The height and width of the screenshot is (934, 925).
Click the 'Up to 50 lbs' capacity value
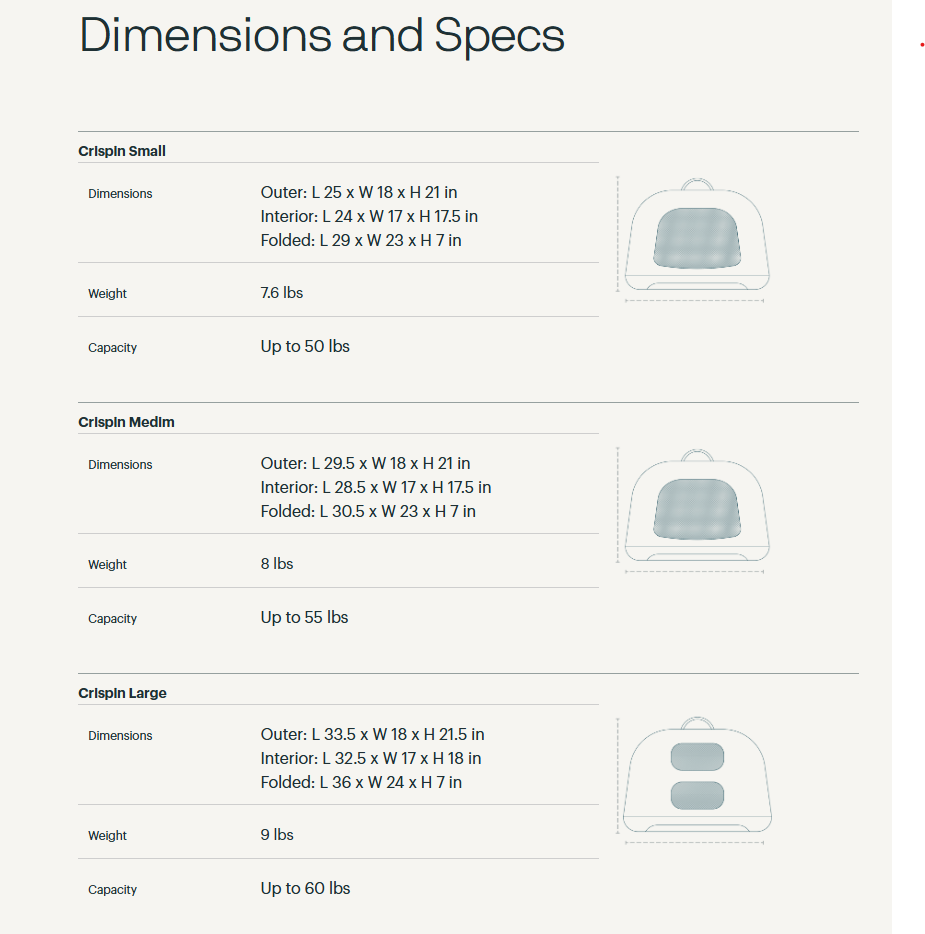point(305,346)
